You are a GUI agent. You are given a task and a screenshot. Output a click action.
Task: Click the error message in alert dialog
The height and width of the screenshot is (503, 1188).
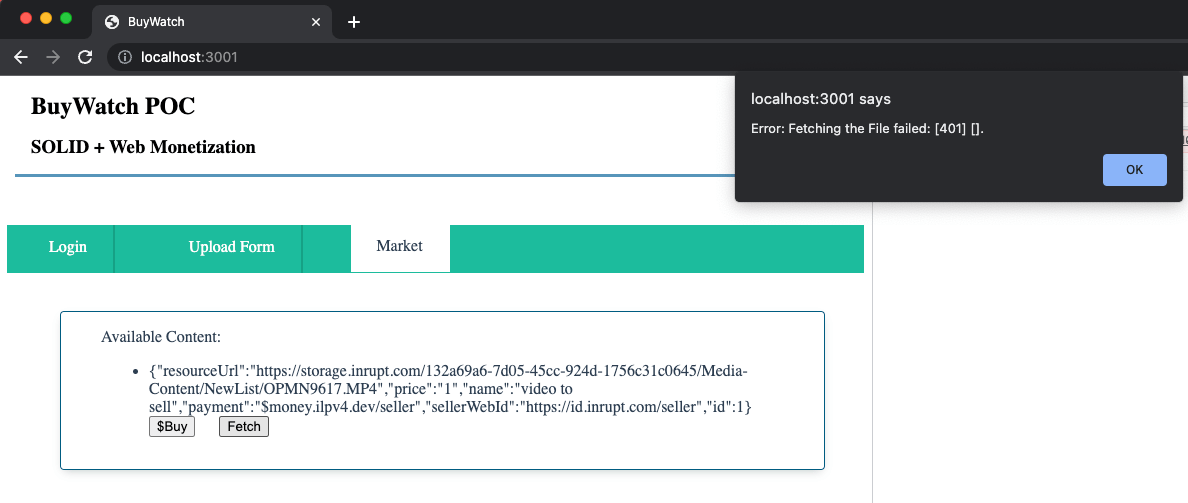[x=868, y=129]
